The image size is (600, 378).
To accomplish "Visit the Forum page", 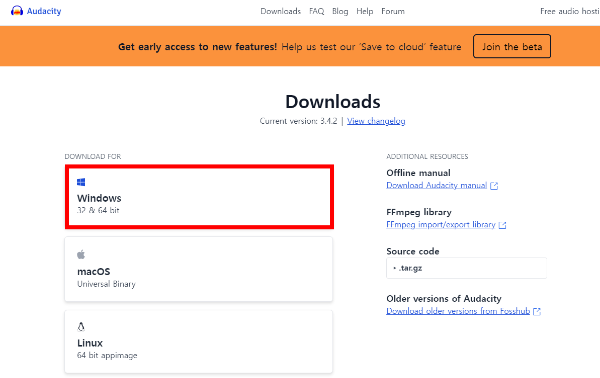I will tap(393, 11).
